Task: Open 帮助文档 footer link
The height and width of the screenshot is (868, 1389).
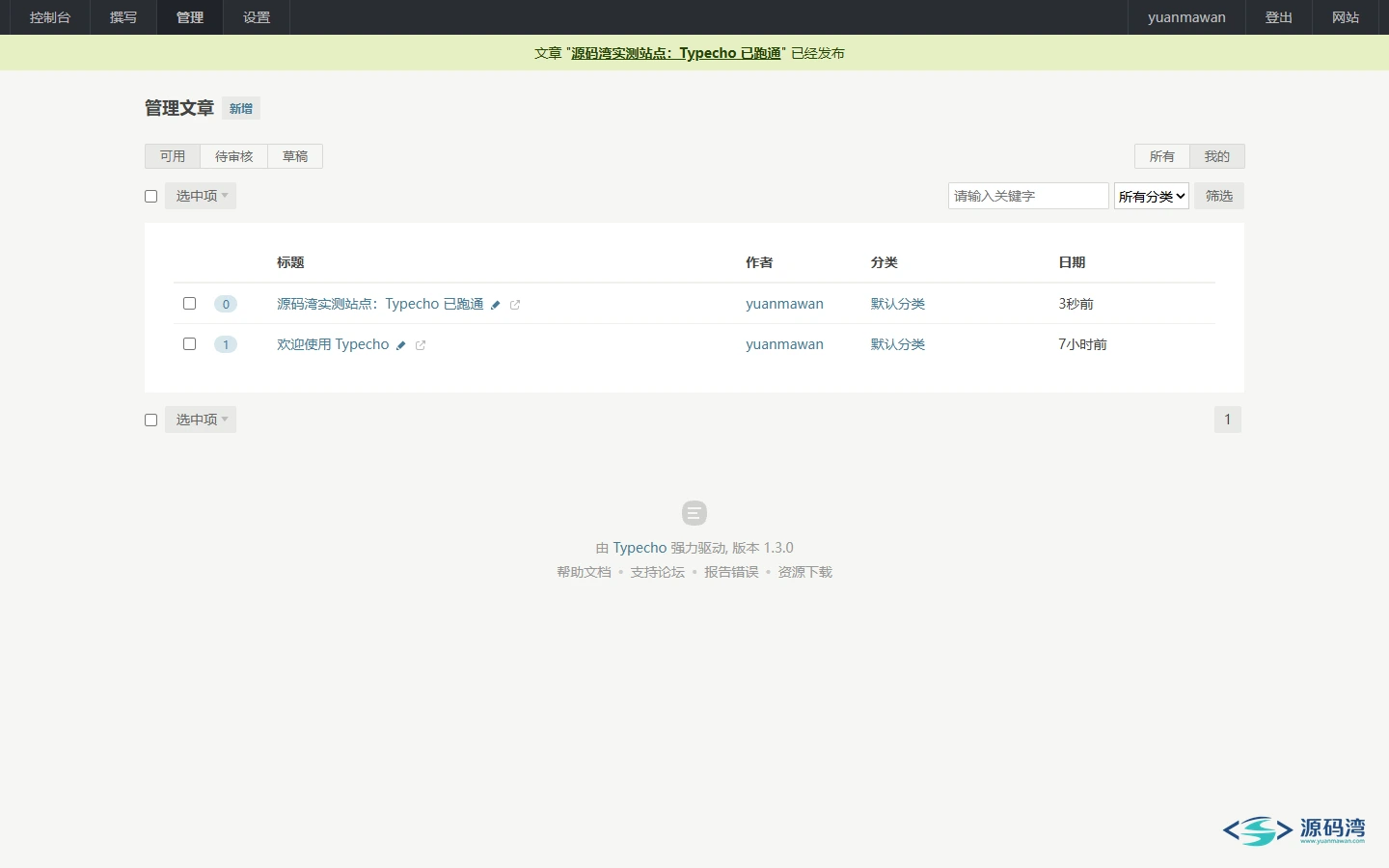Action: [584, 572]
